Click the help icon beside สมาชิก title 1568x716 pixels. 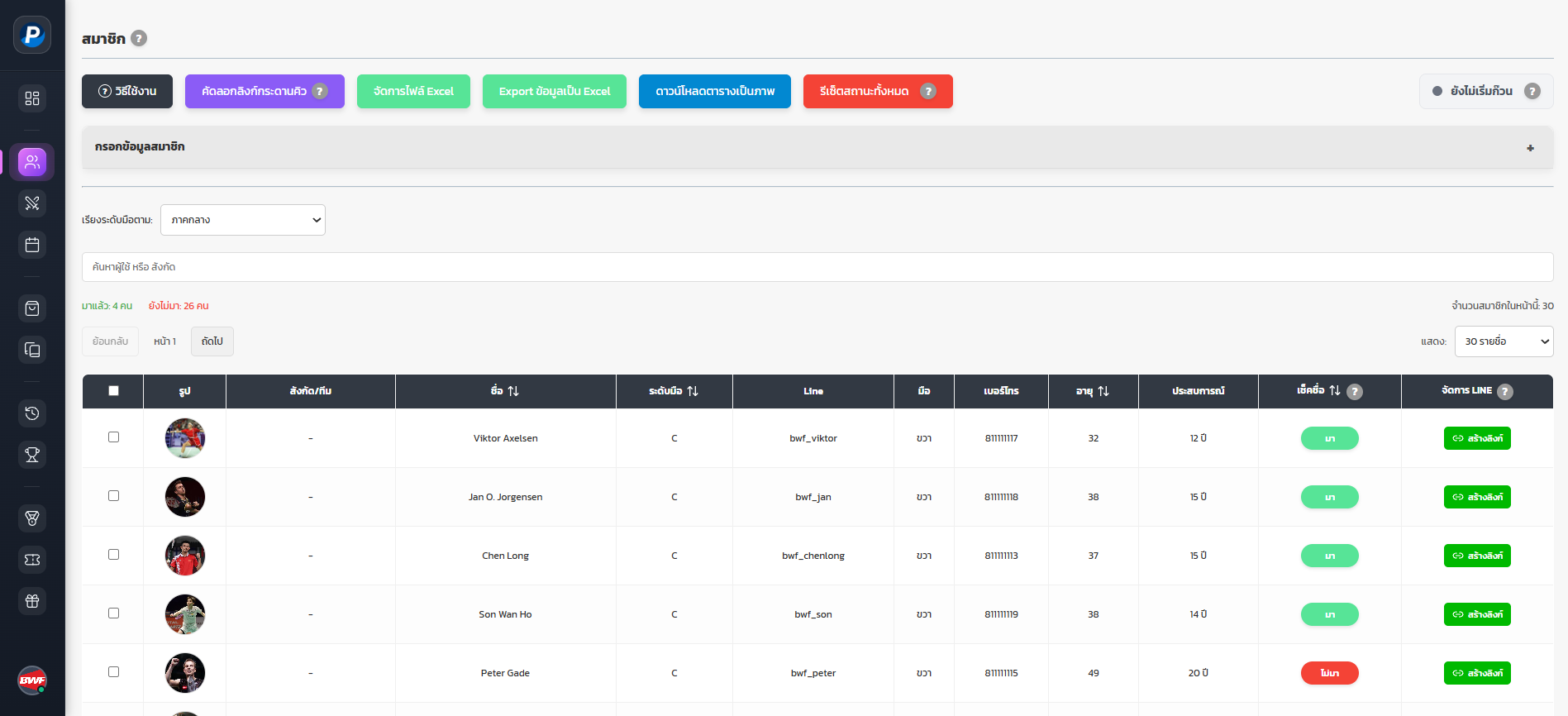point(139,38)
